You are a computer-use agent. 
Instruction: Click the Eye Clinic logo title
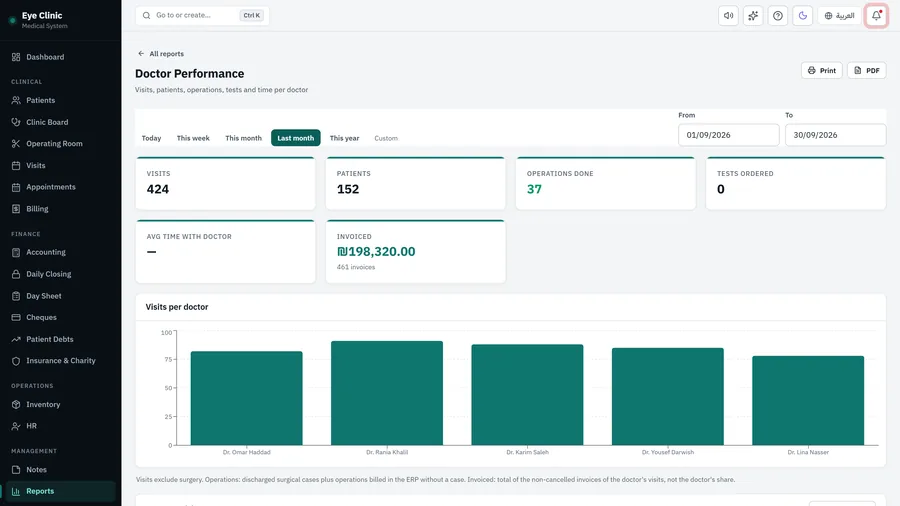point(42,15)
